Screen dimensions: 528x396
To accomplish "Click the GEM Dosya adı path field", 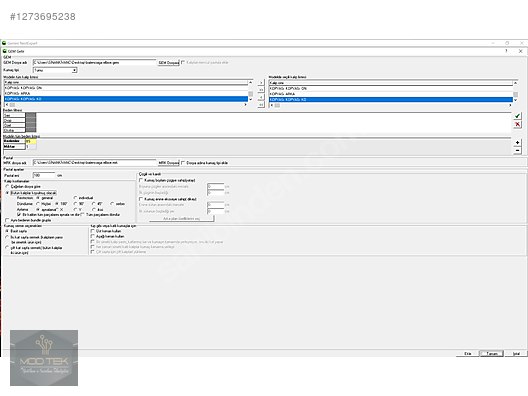I will 95,63.
